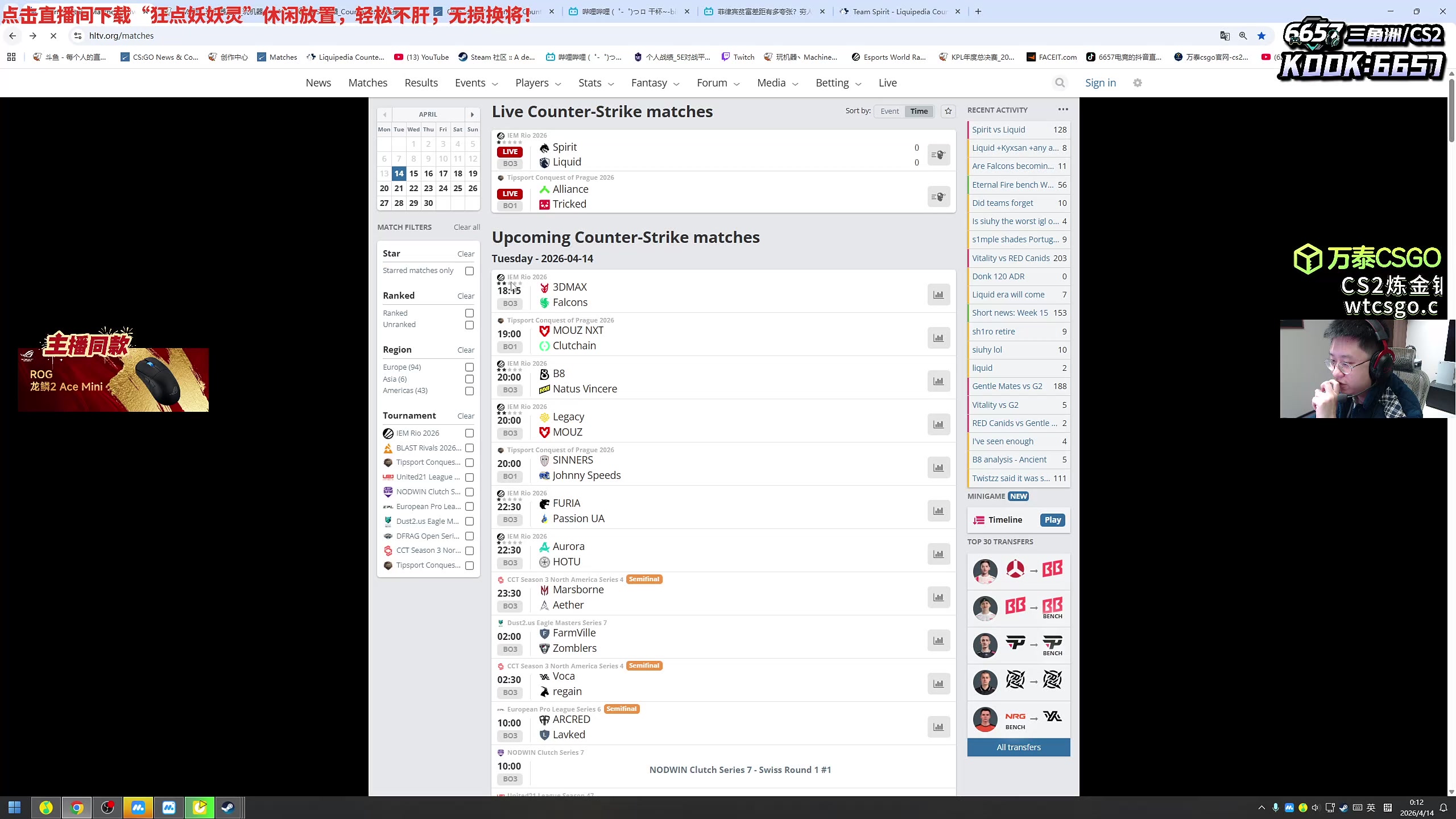Click the HLTV search magnifier icon
Image resolution: width=1456 pixels, height=819 pixels.
[x=1060, y=83]
